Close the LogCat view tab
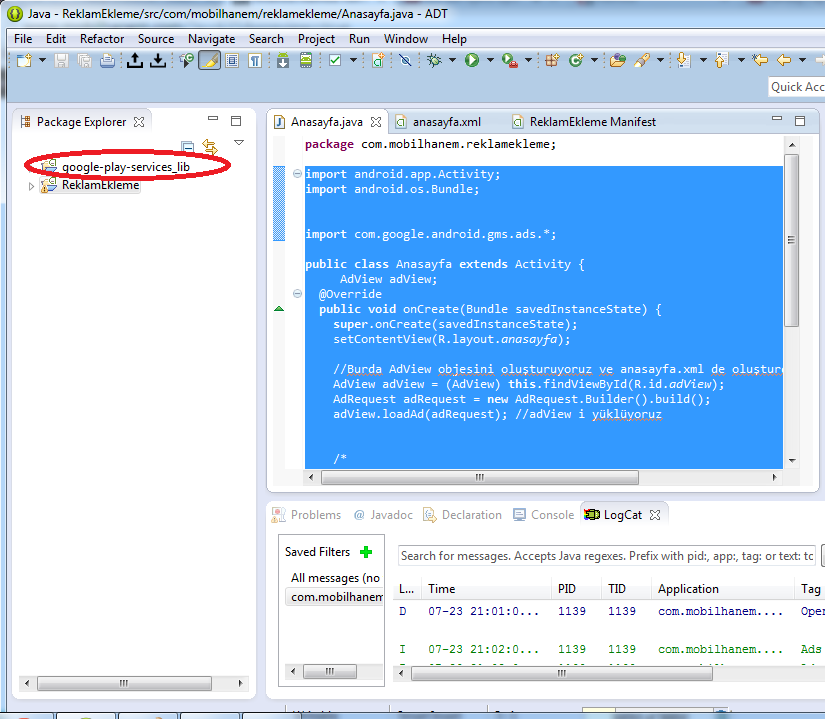The image size is (825, 719). (655, 515)
